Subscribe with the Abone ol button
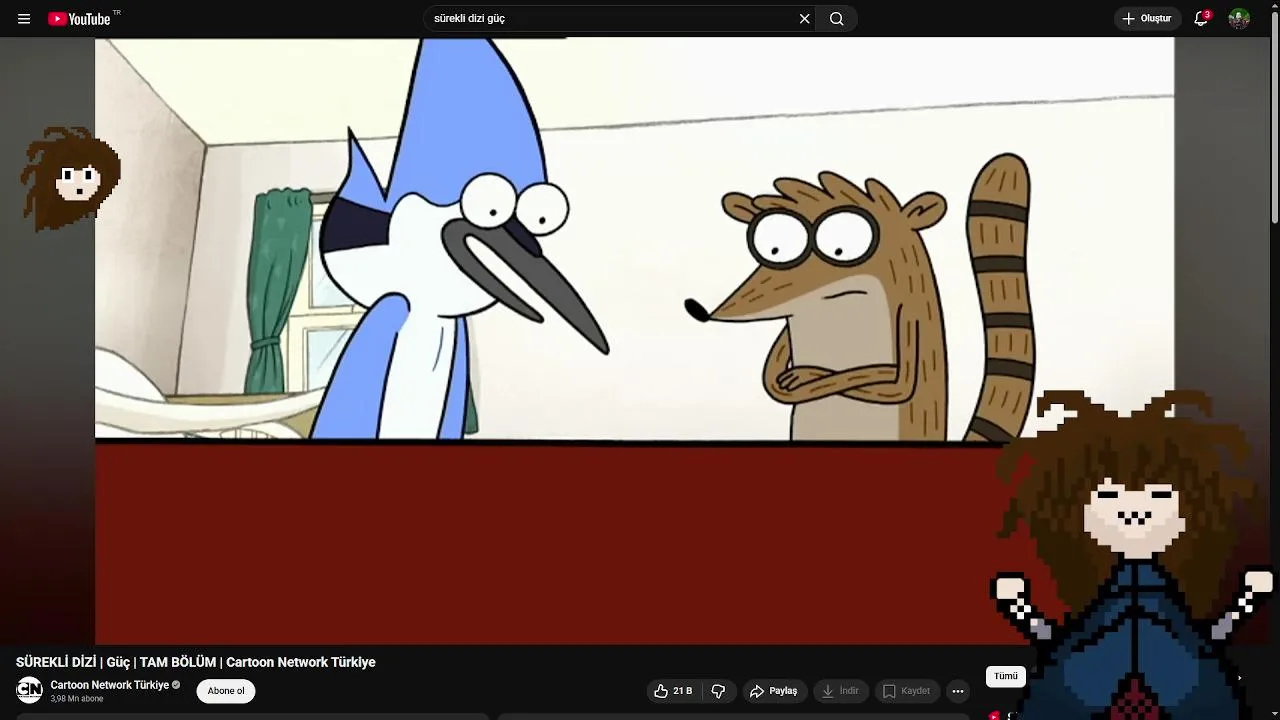 pos(226,691)
